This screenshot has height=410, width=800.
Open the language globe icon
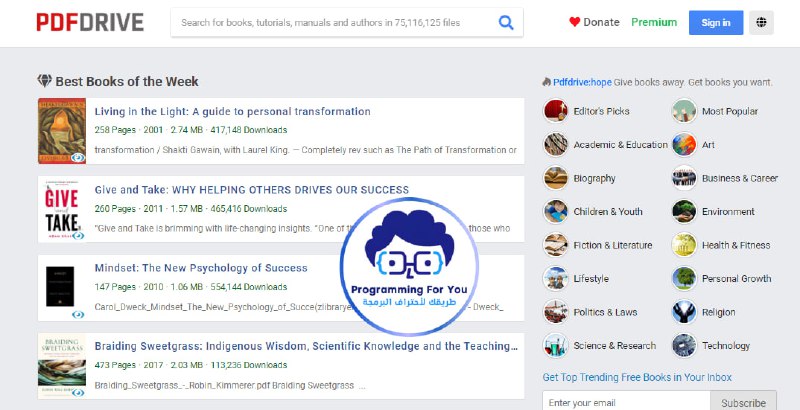pos(761,22)
